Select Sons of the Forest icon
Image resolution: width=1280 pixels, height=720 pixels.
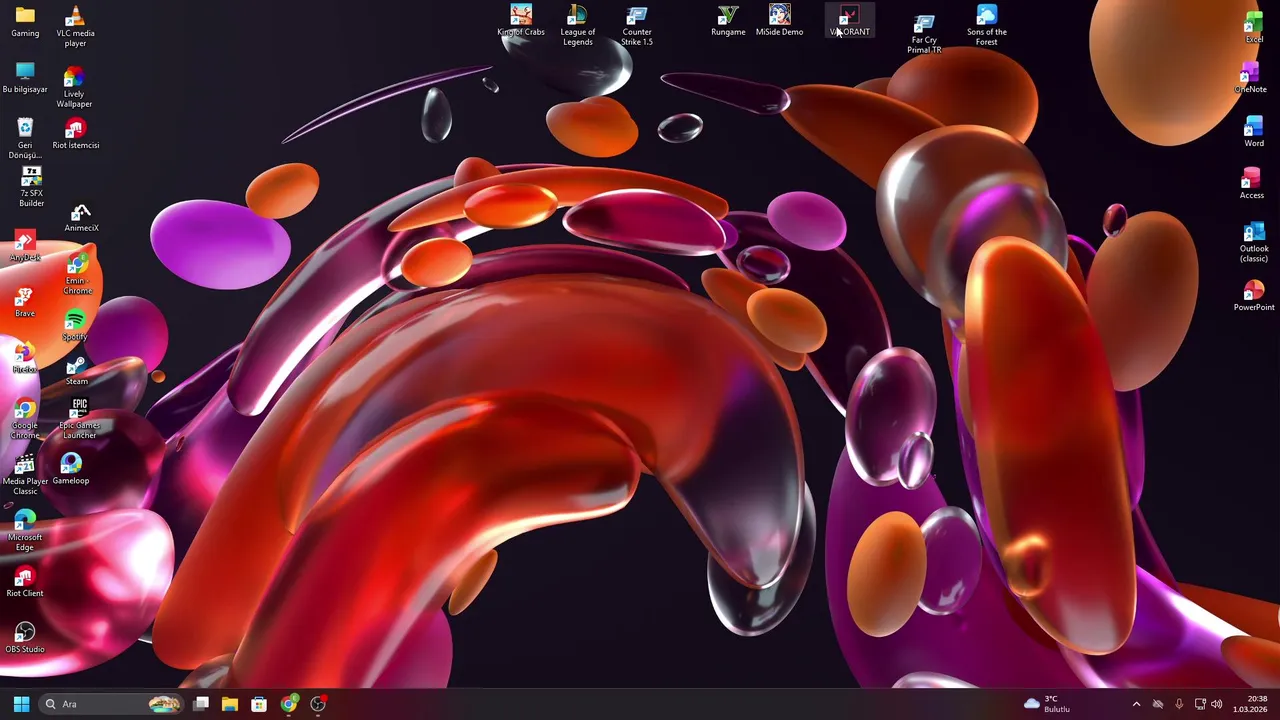986,25
